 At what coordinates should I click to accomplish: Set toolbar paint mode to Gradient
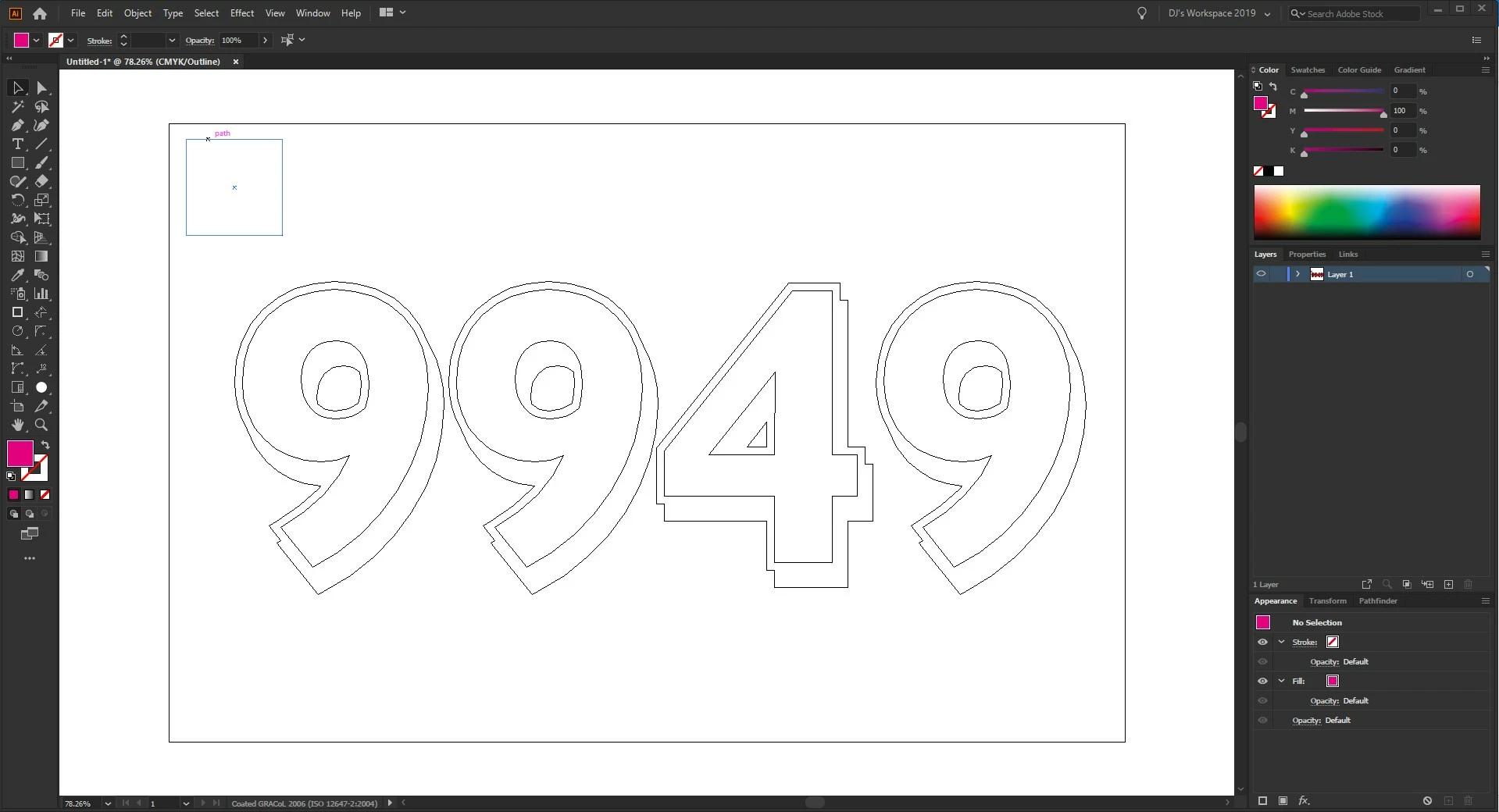(29, 495)
